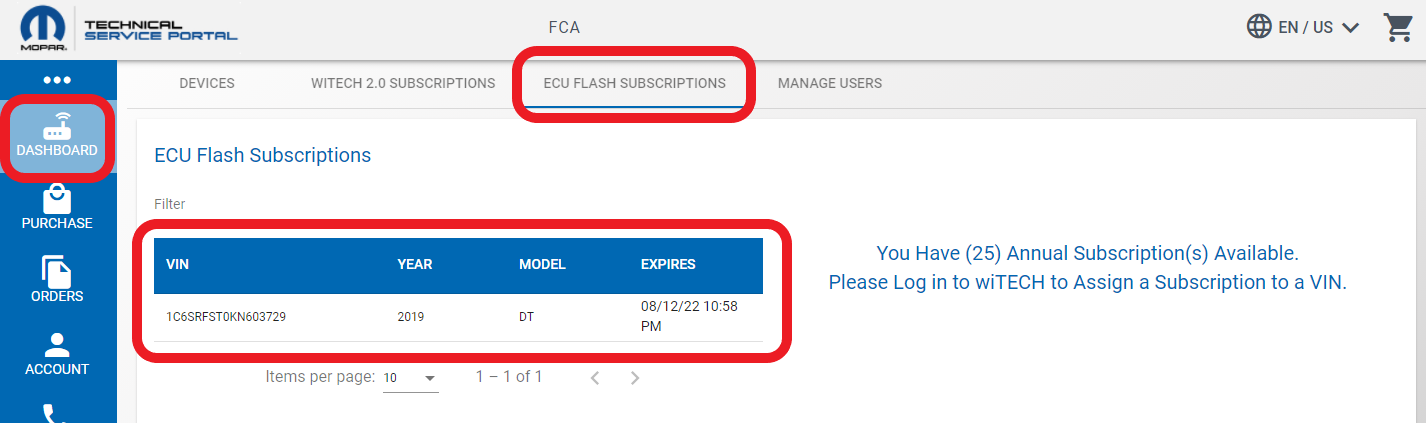Click the globe language icon

(1259, 27)
